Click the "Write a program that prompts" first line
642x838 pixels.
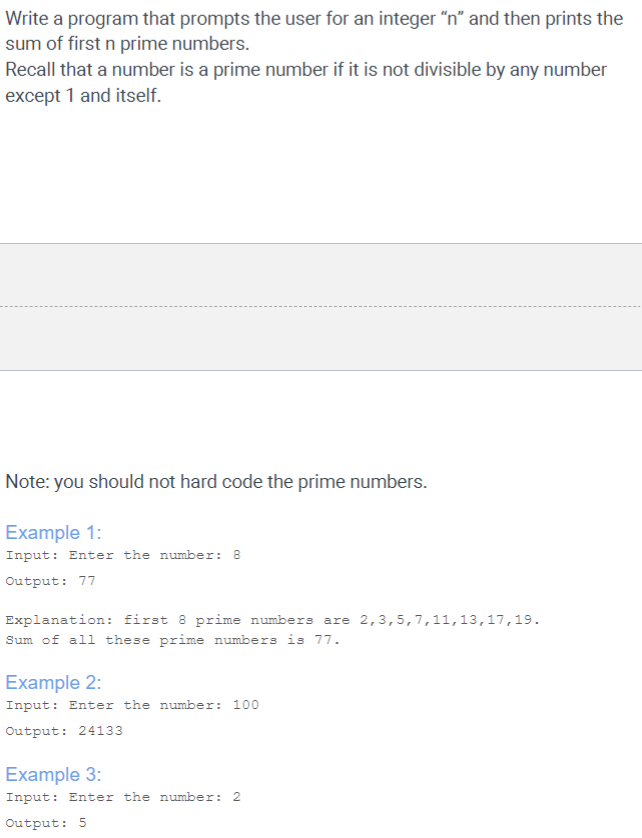pos(314,19)
